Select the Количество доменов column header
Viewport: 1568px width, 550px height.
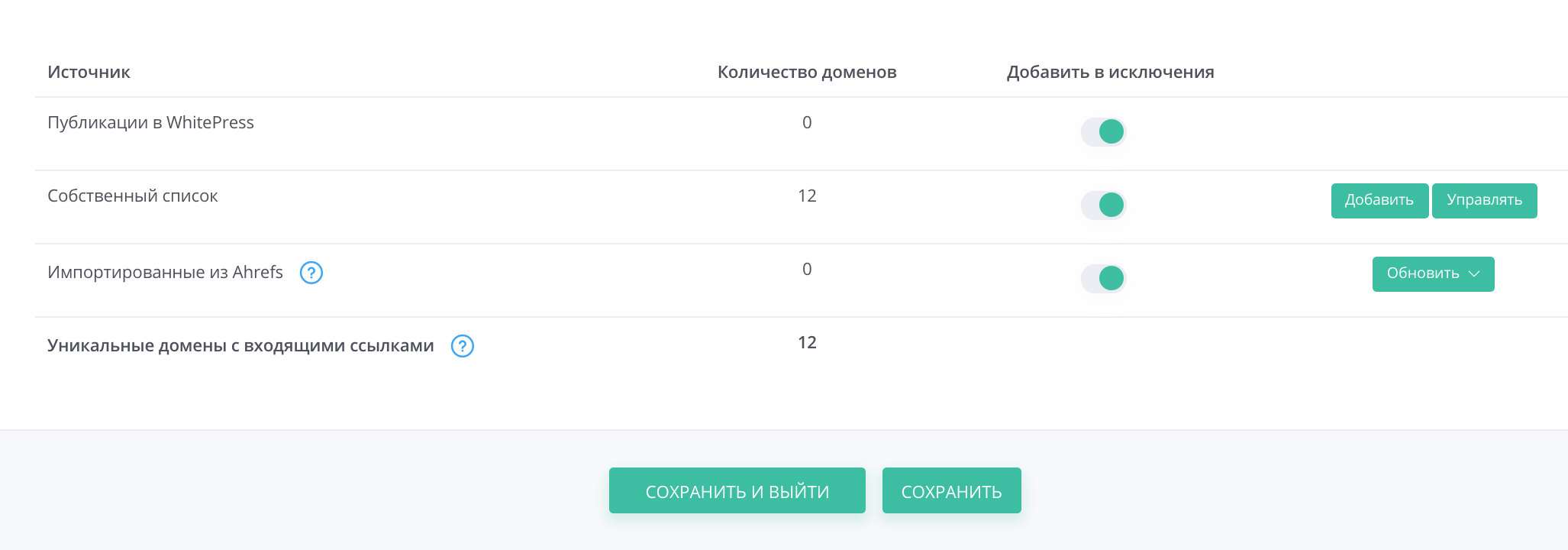click(807, 72)
